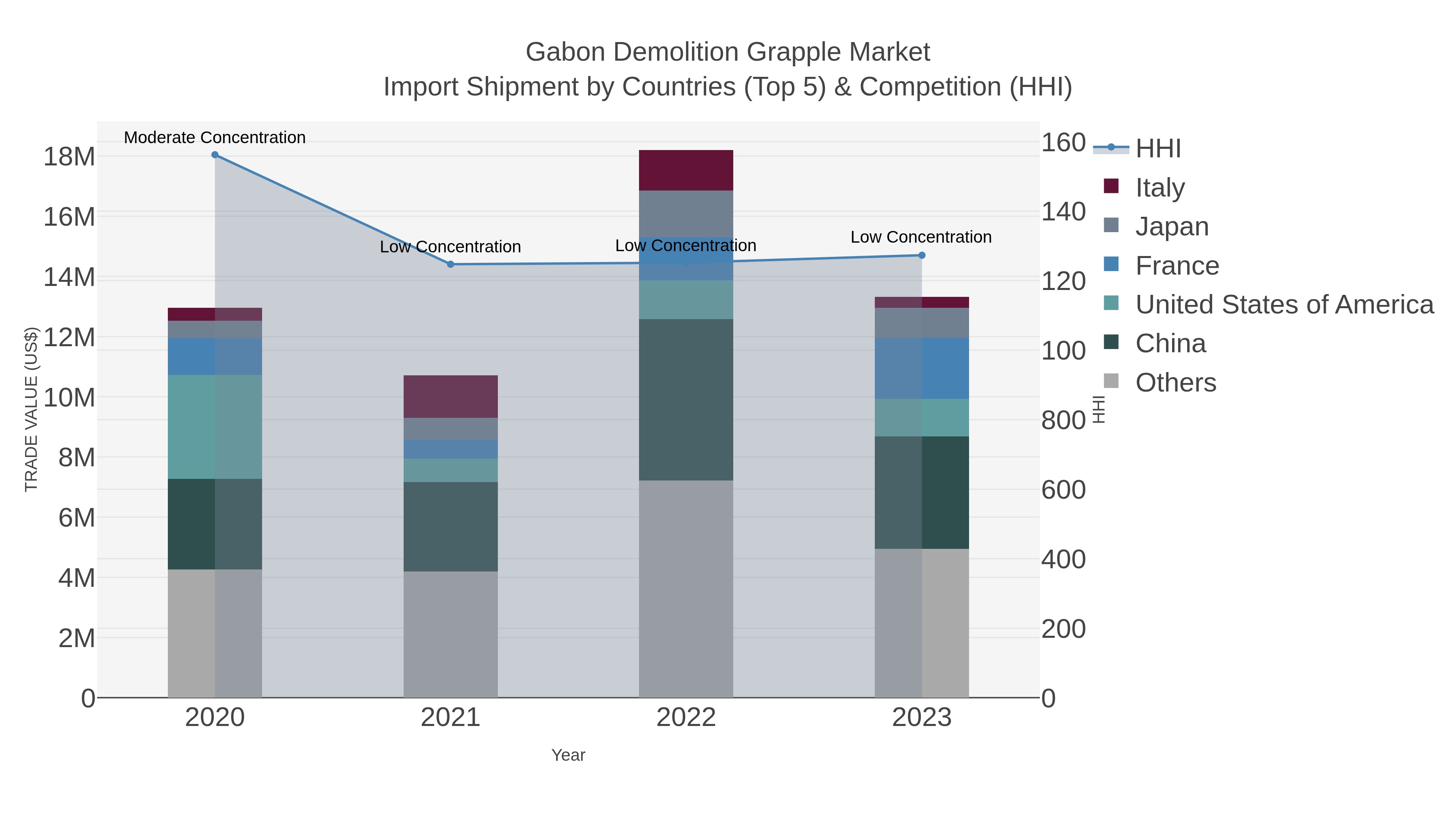
Task: Select the Others segment of the 2023 bar
Action: (x=922, y=623)
